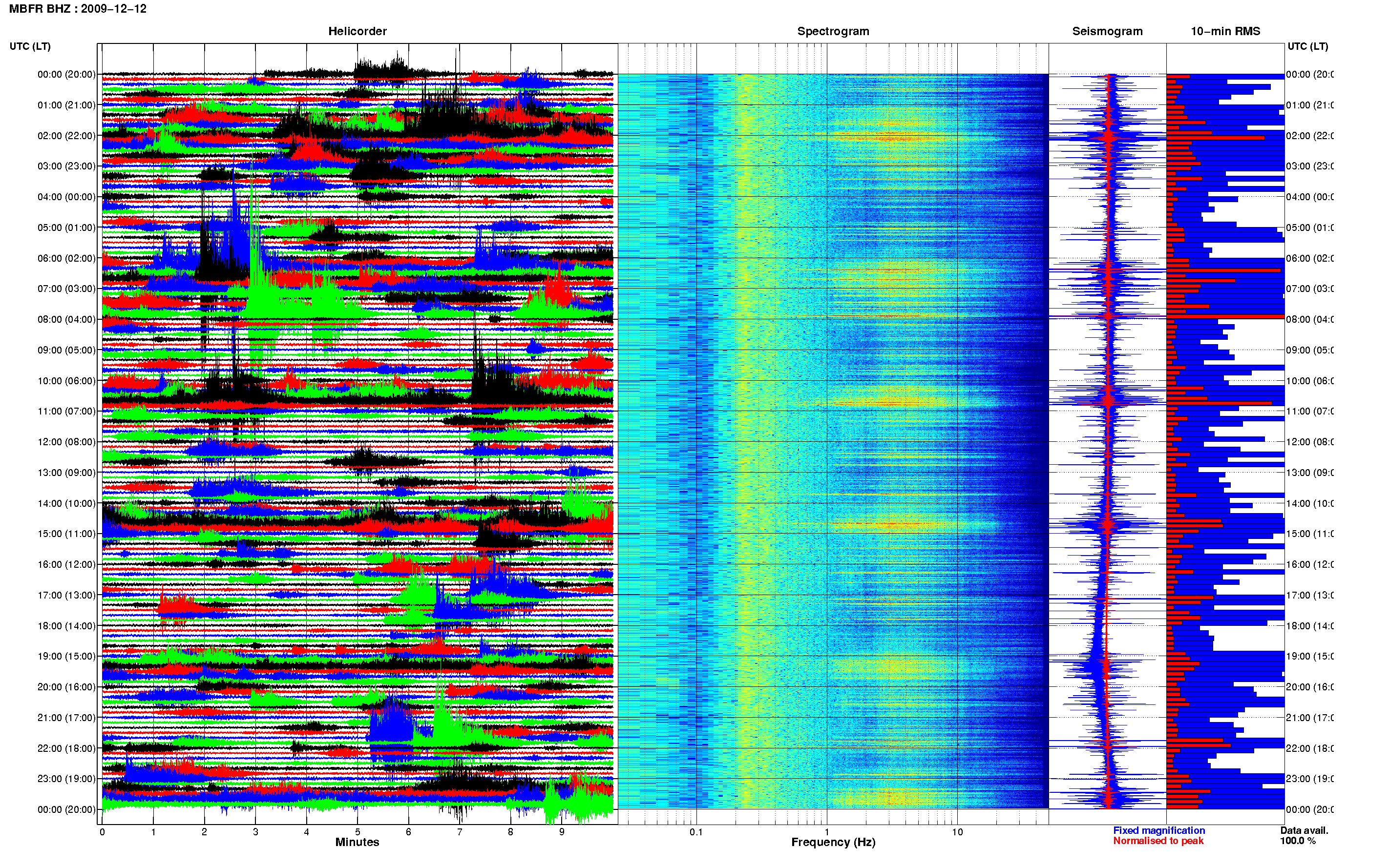Click the blue Fixed magnification legend
1389x868 pixels.
1159,830
